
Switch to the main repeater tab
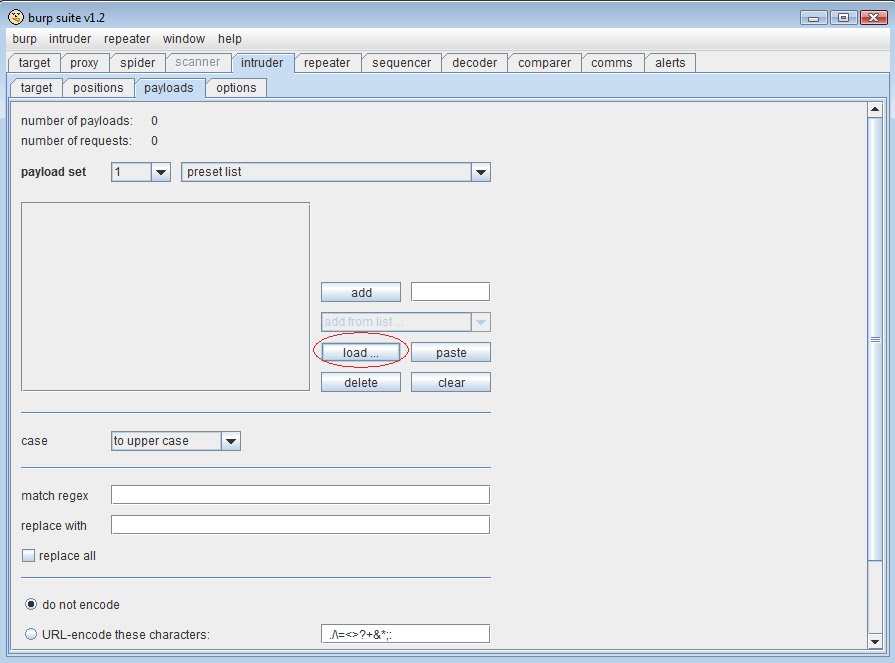point(327,63)
